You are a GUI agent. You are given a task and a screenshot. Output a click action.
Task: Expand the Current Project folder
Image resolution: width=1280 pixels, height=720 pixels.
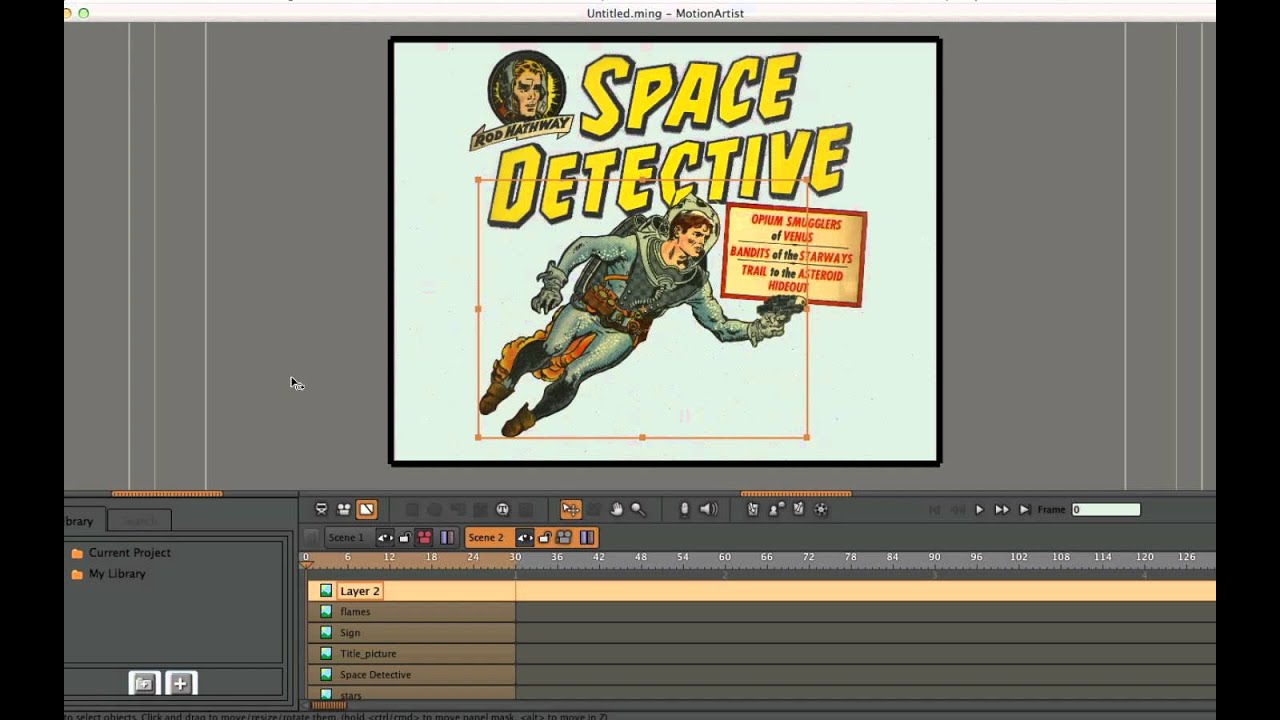[77, 553]
